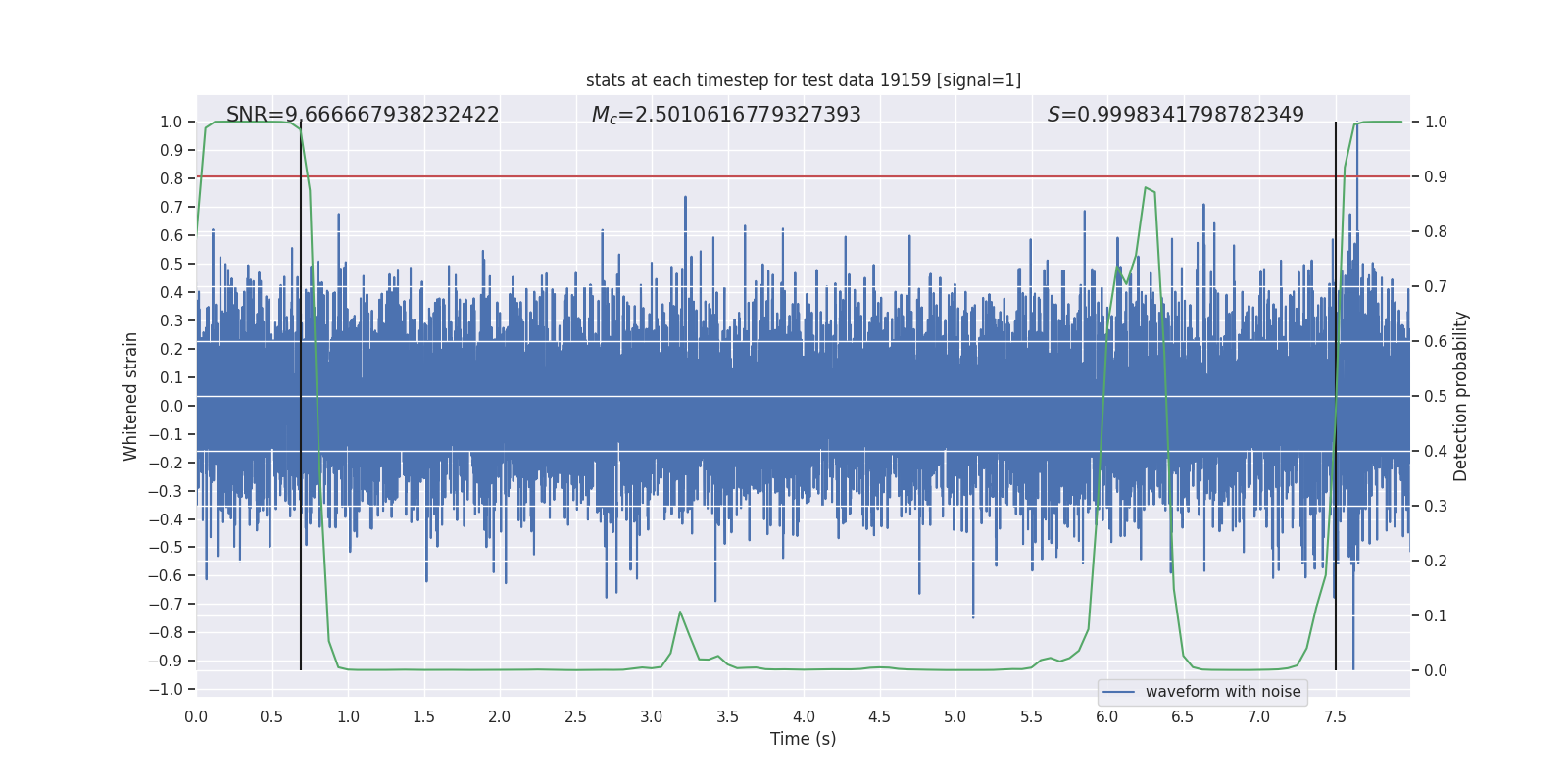Click the 'waveform with noise' legend label
The width and height of the screenshot is (1568, 784).
tap(1223, 692)
